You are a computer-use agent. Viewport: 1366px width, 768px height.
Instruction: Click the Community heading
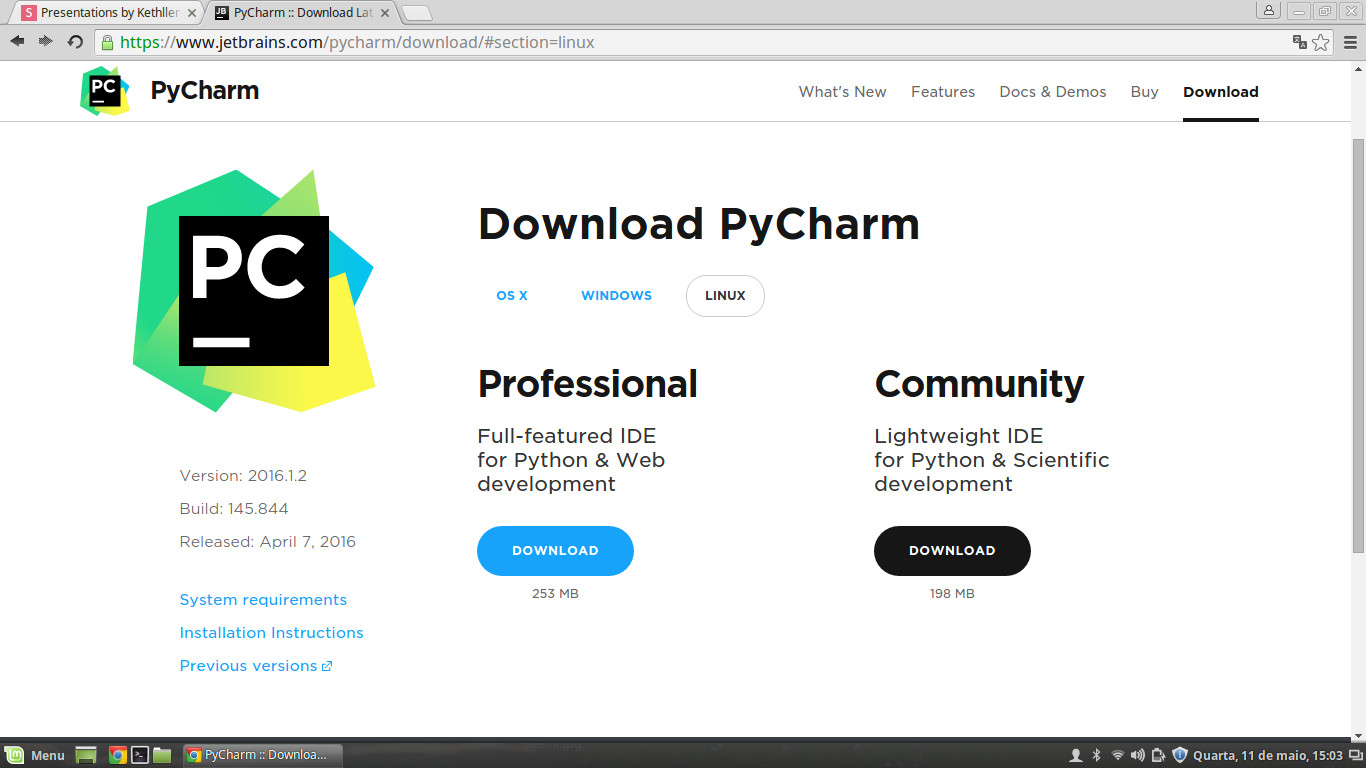pos(979,384)
